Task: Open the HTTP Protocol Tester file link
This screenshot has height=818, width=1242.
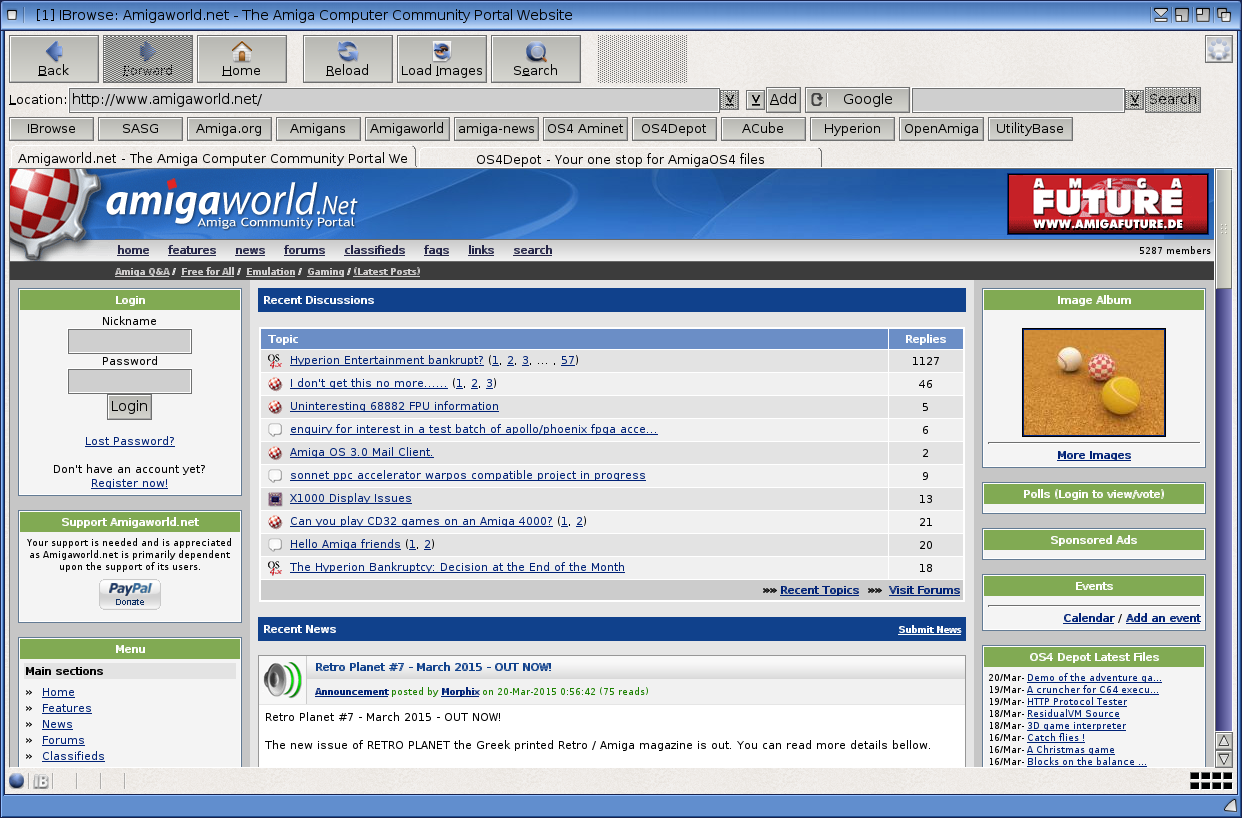Action: point(1077,702)
